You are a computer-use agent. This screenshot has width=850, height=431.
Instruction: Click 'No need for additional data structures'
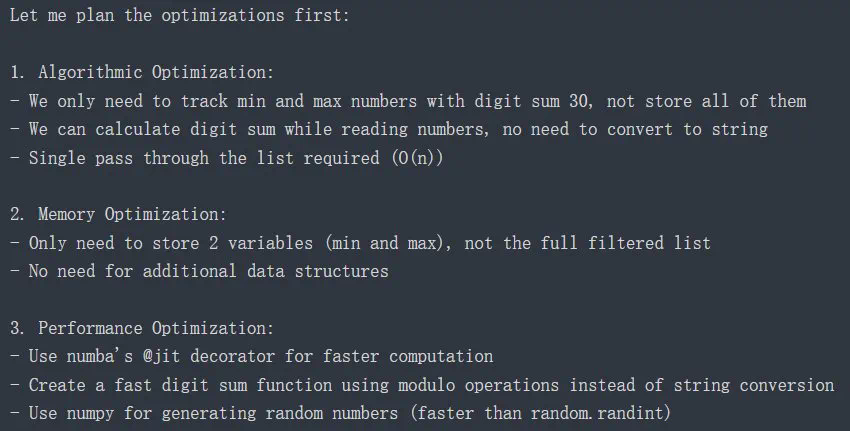[x=208, y=271]
